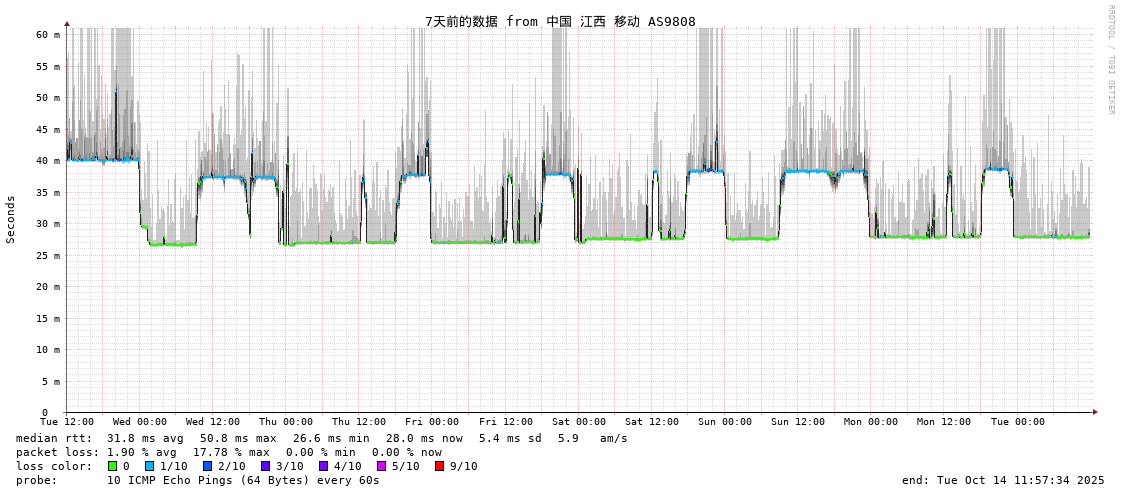Viewport: 1121px width, 494px height.
Task: Click the arrow at the right end of the x-axis
Action: tap(1095, 412)
